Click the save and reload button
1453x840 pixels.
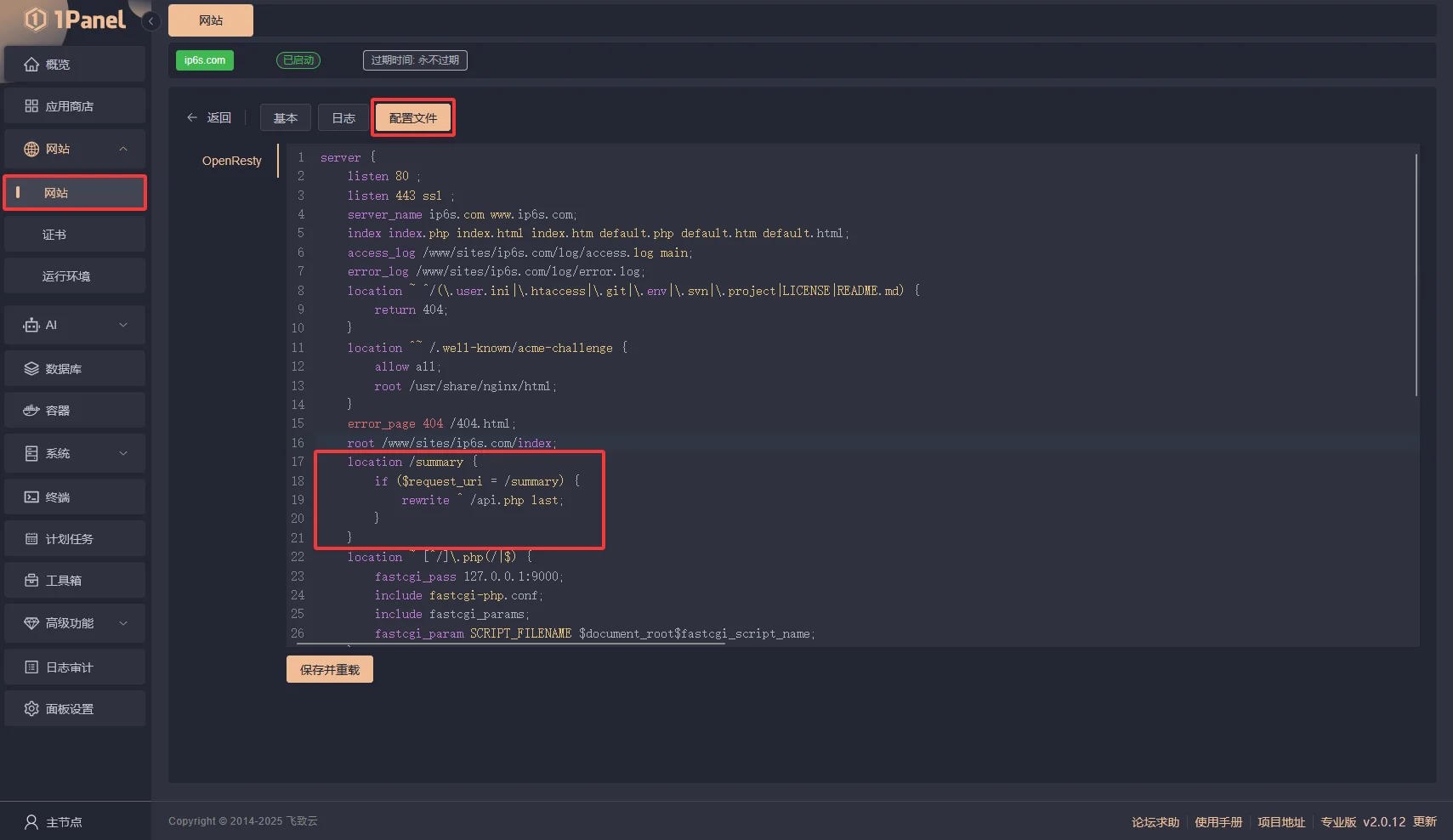point(330,670)
